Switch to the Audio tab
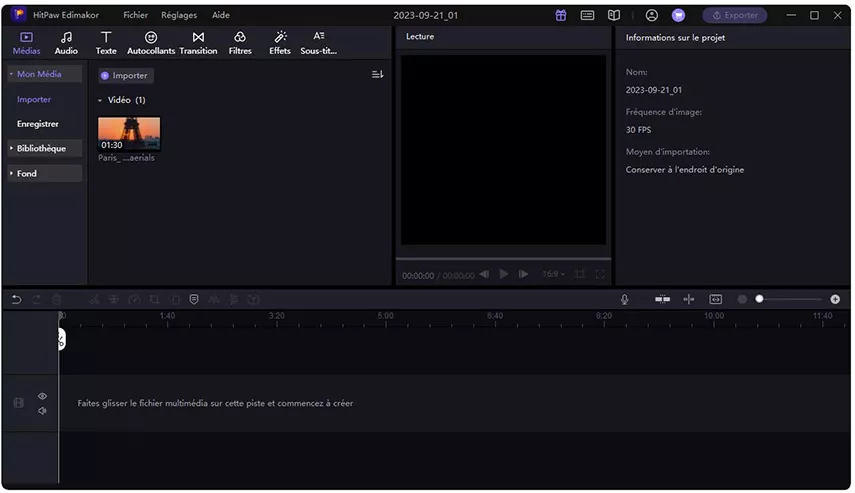 (x=66, y=43)
